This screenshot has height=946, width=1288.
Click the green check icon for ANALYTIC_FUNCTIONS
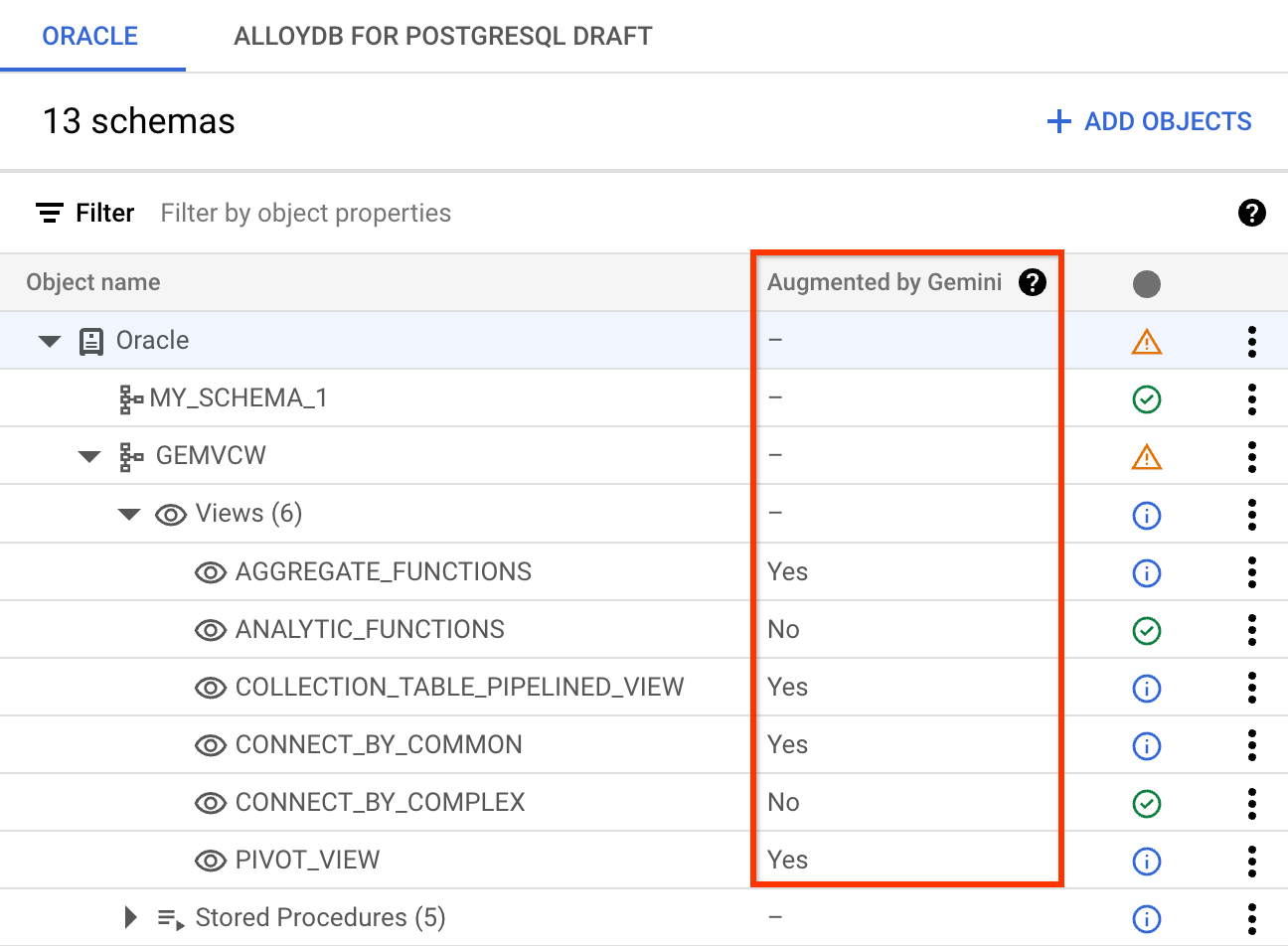coord(1146,629)
